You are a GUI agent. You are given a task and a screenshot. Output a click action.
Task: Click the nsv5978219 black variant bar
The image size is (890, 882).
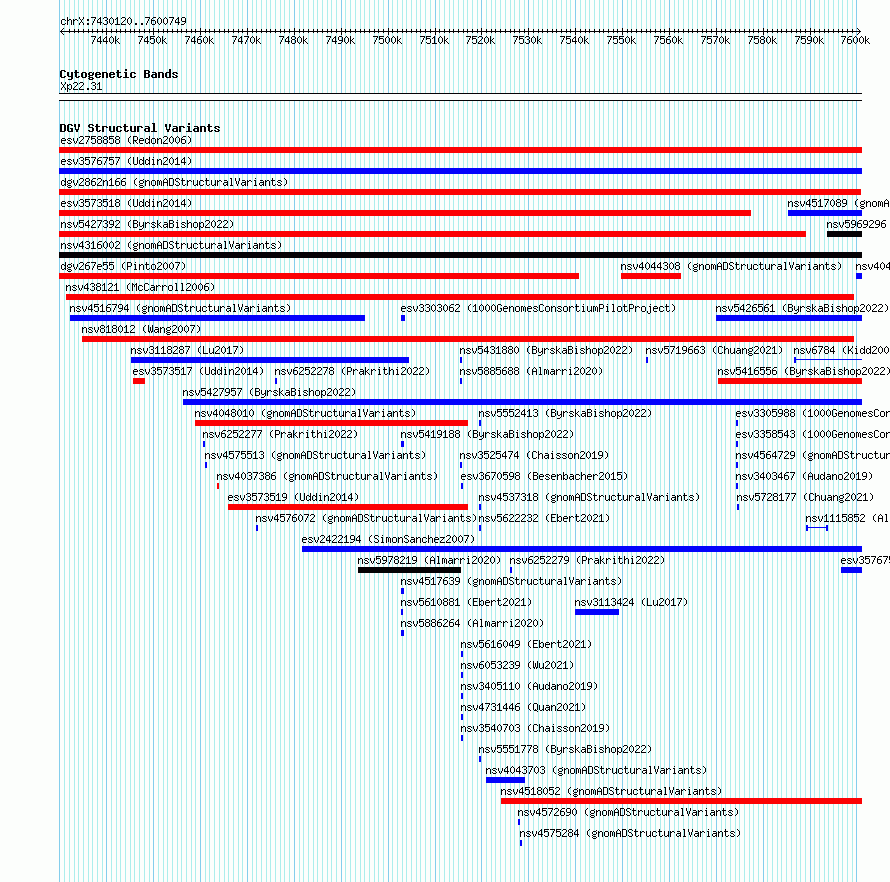click(409, 570)
